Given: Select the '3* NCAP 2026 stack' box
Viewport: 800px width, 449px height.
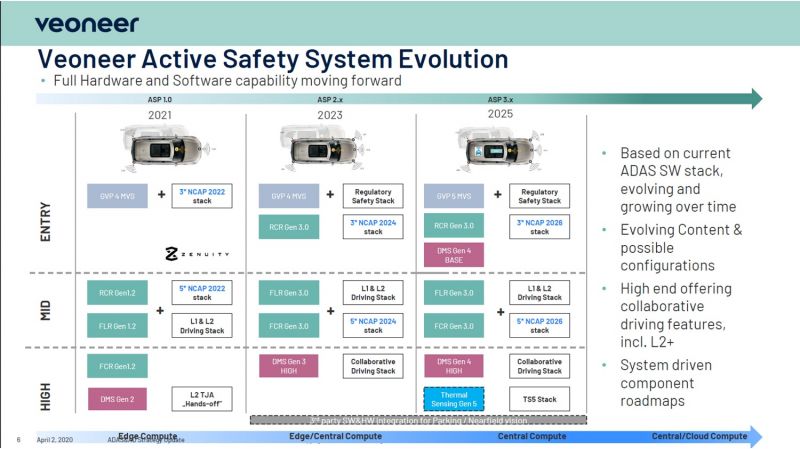Looking at the screenshot, I should [x=539, y=227].
